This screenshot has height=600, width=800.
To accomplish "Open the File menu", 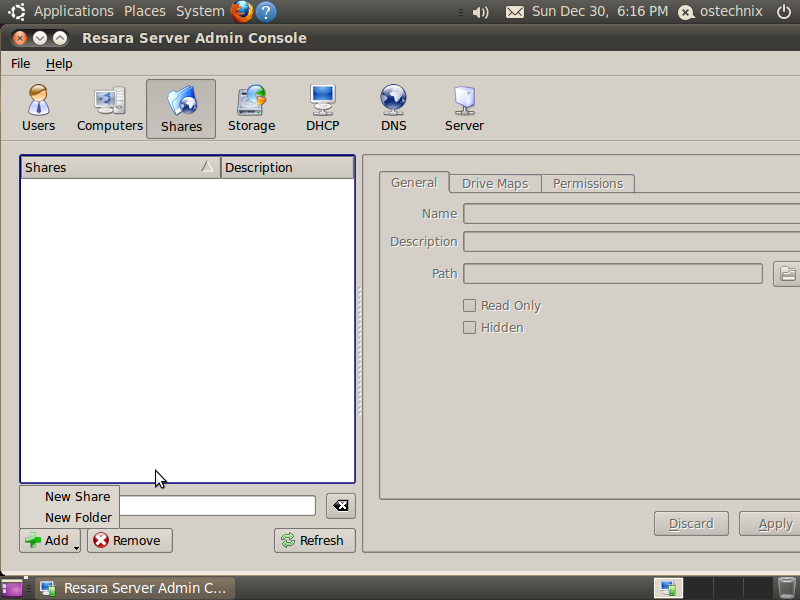I will click(20, 64).
